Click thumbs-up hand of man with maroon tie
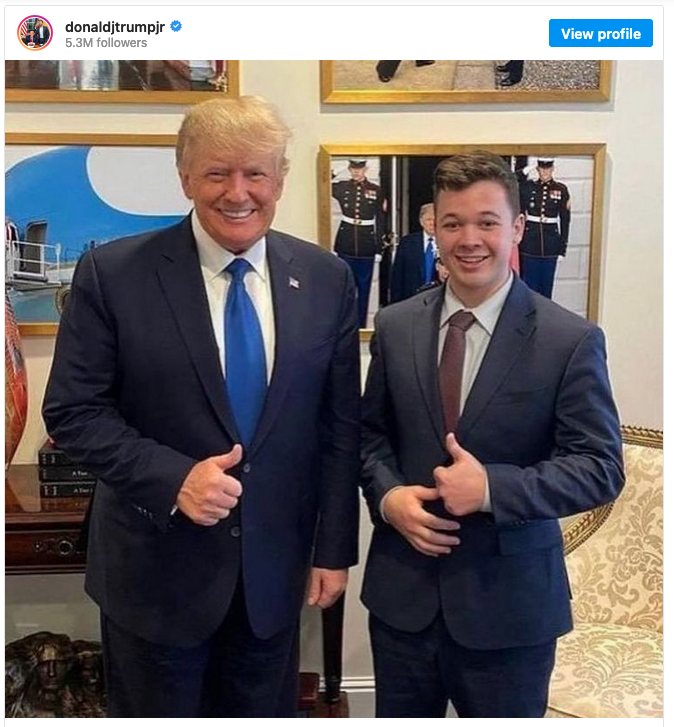The height and width of the screenshot is (727, 674). point(459,475)
